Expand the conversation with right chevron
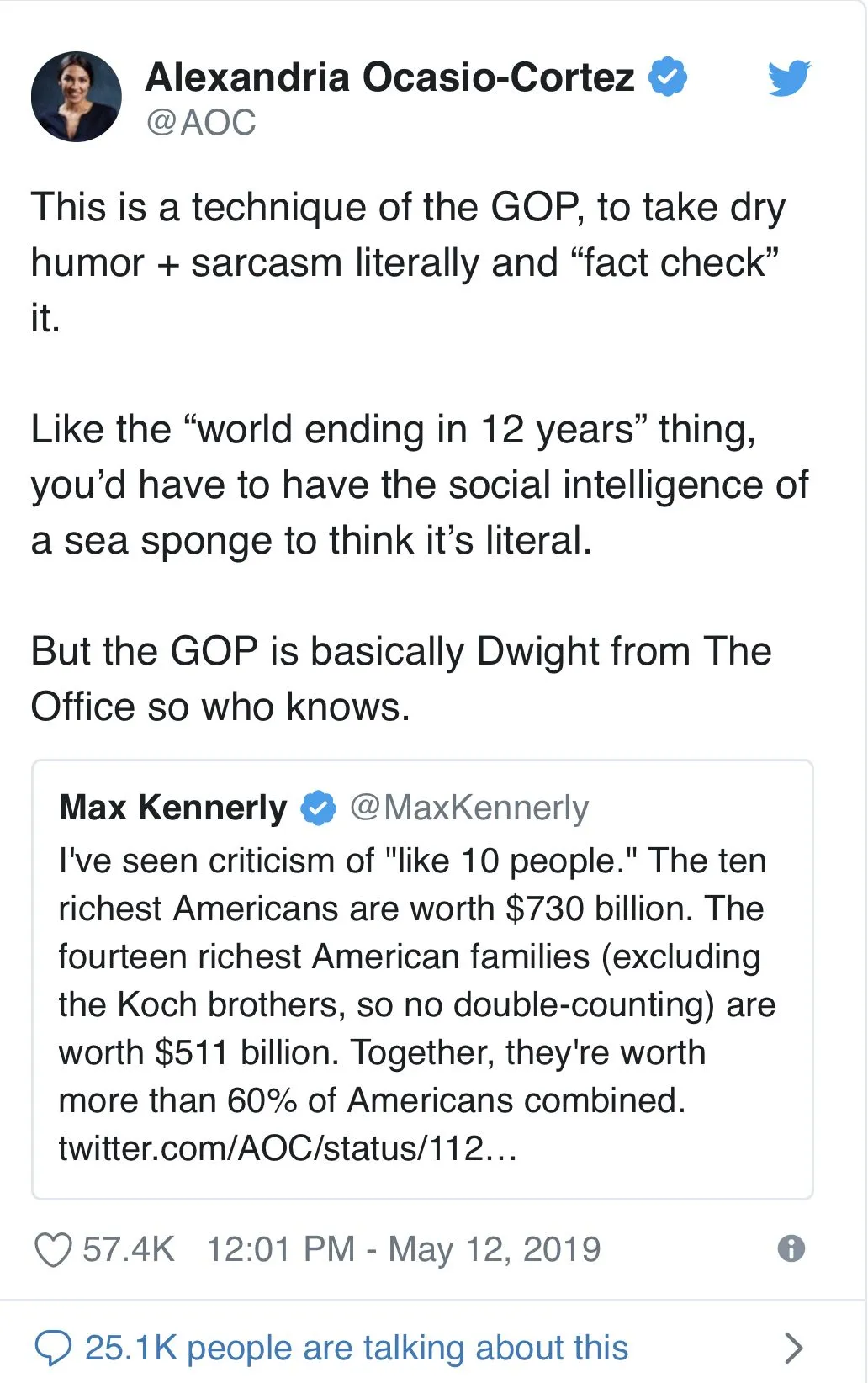 [x=792, y=1348]
